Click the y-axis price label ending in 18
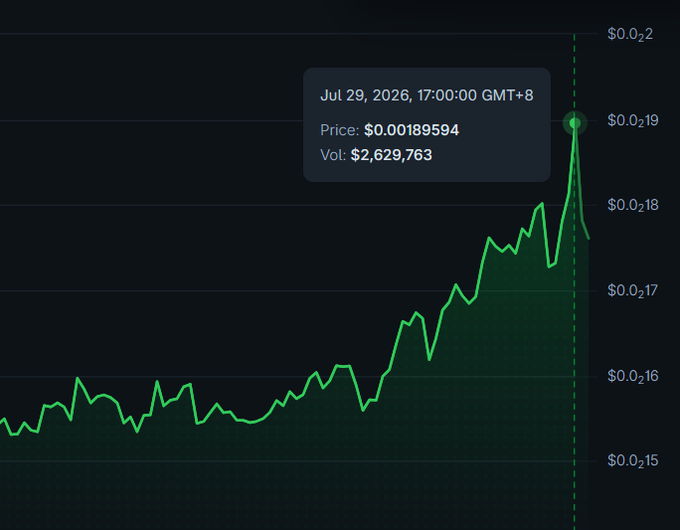The width and height of the screenshot is (680, 530). 633,205
